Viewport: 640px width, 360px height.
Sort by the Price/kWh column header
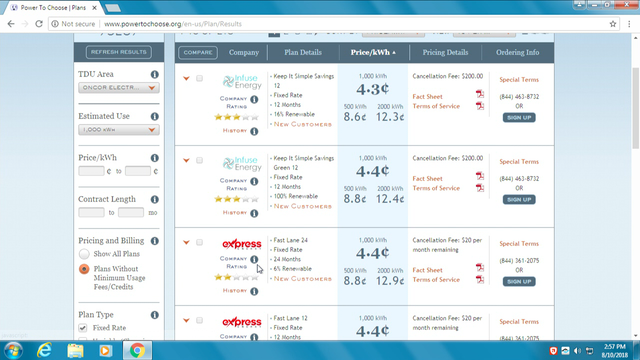coord(373,53)
